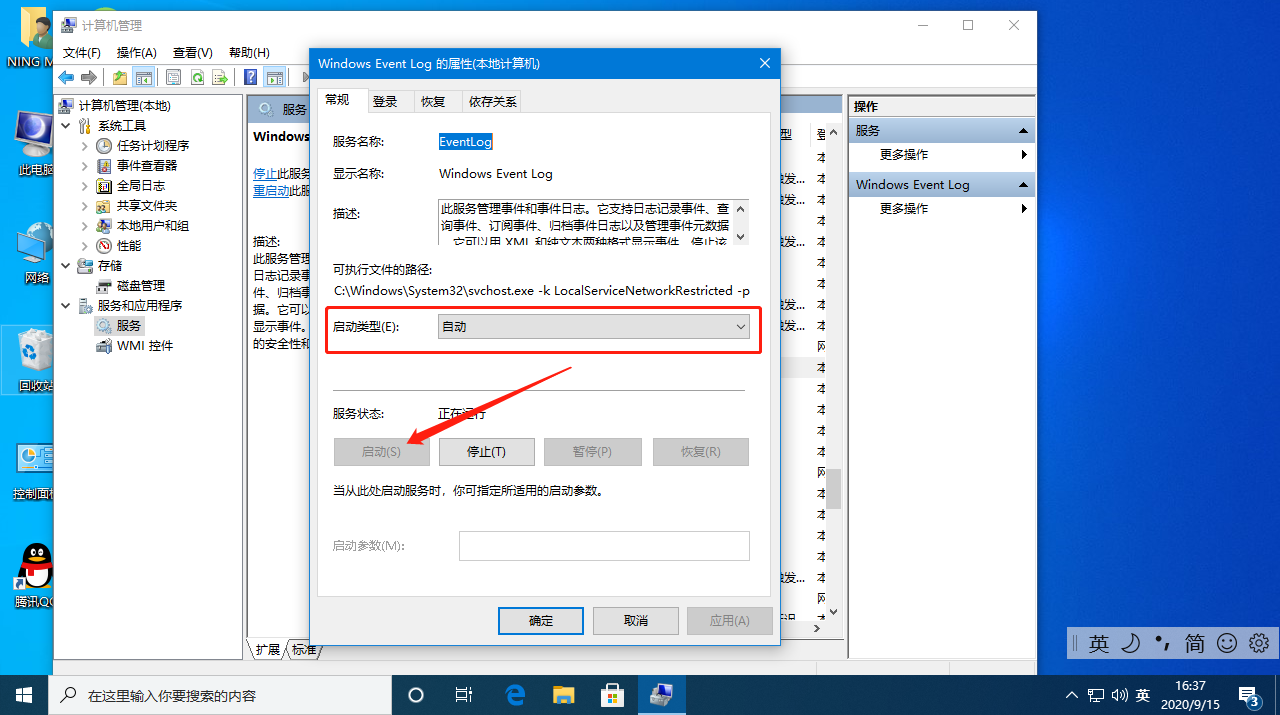
Task: Click the taskbar search box
Action: point(220,695)
